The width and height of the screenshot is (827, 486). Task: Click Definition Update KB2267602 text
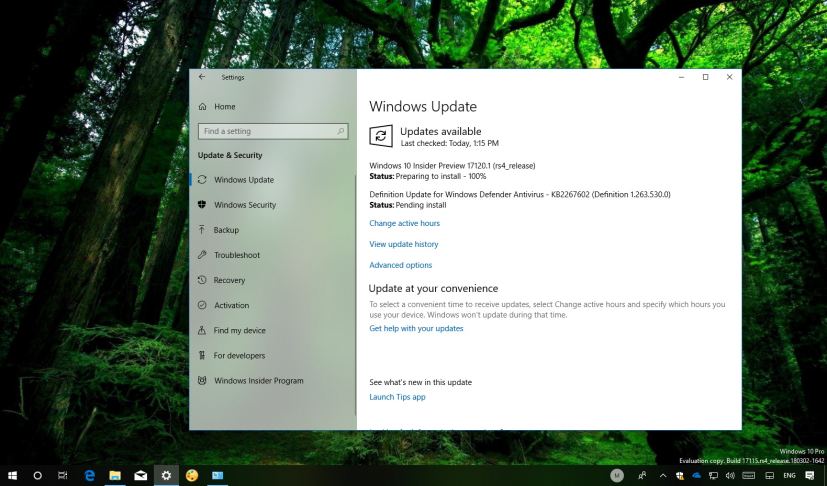point(520,194)
